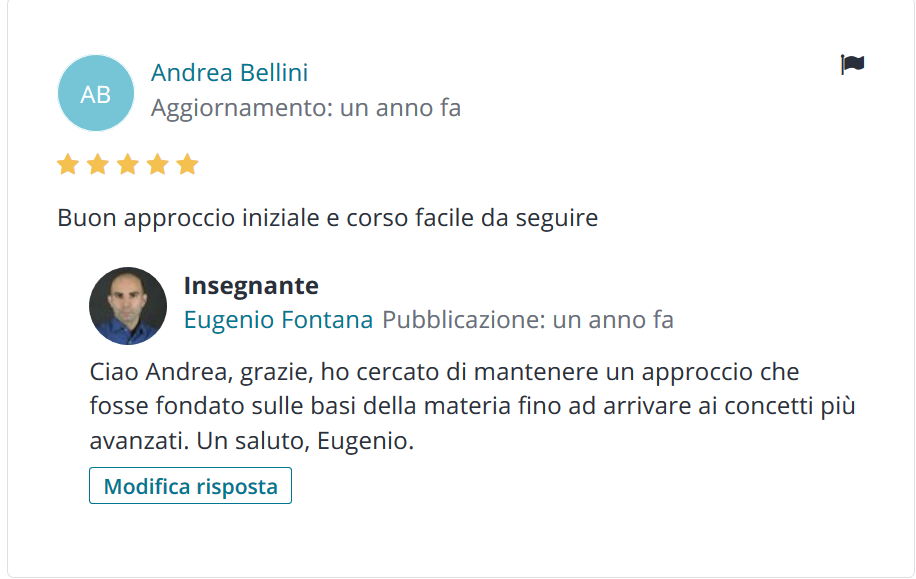Click the second gold rating star

pos(98,164)
